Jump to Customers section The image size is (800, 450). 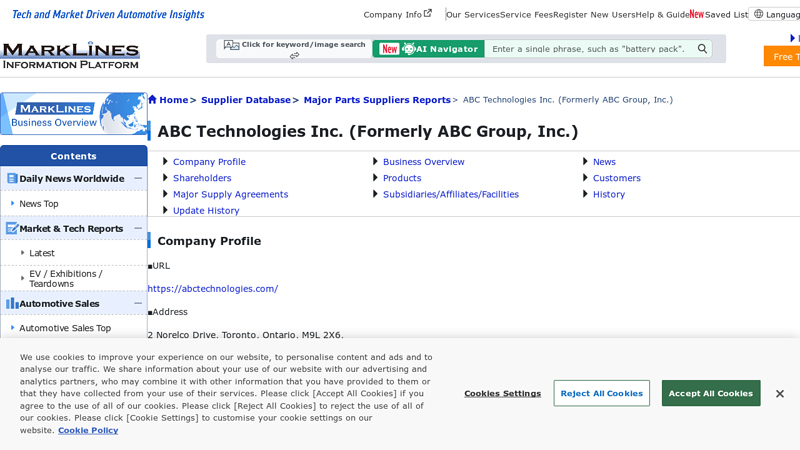617,178
